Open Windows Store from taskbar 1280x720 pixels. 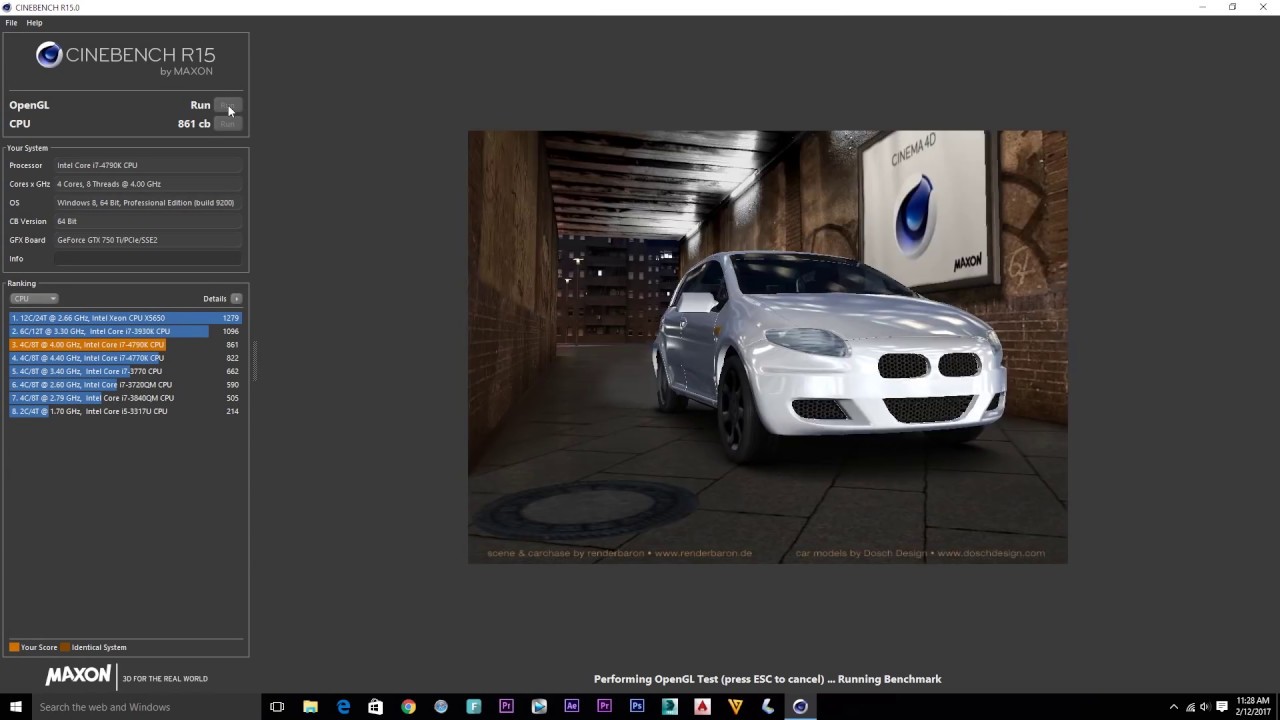375,707
